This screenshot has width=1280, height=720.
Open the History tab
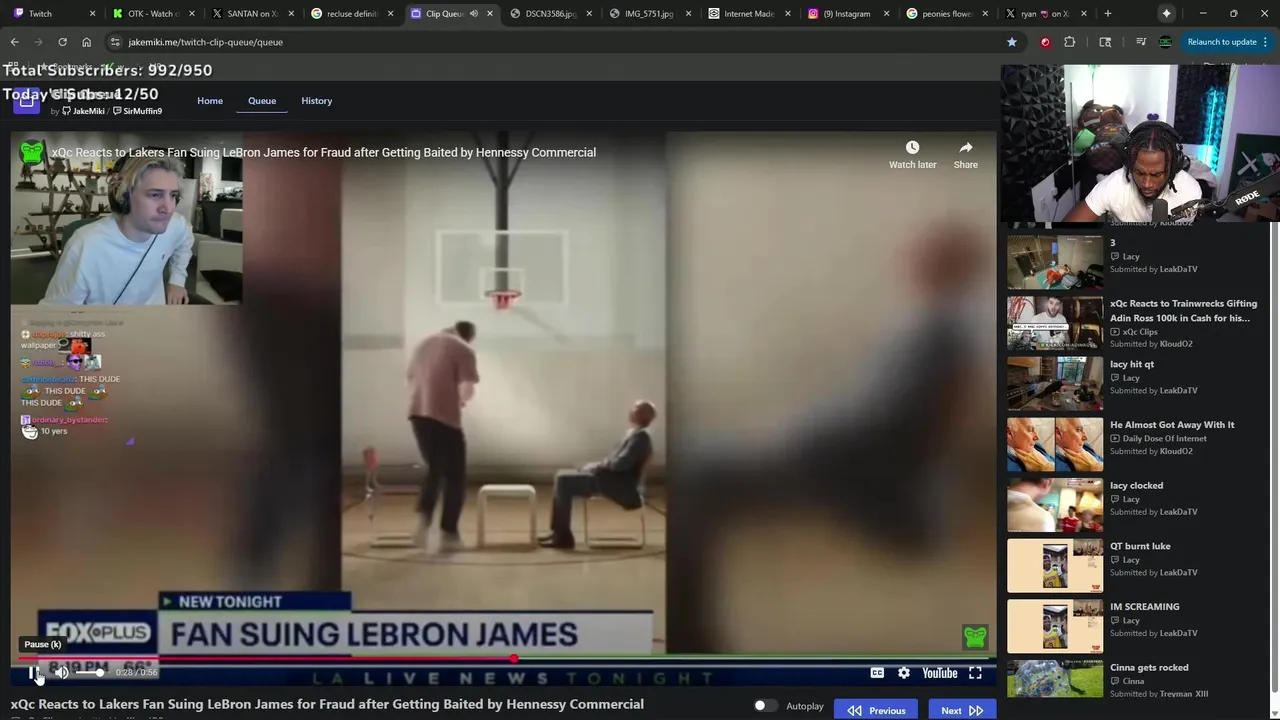point(317,101)
